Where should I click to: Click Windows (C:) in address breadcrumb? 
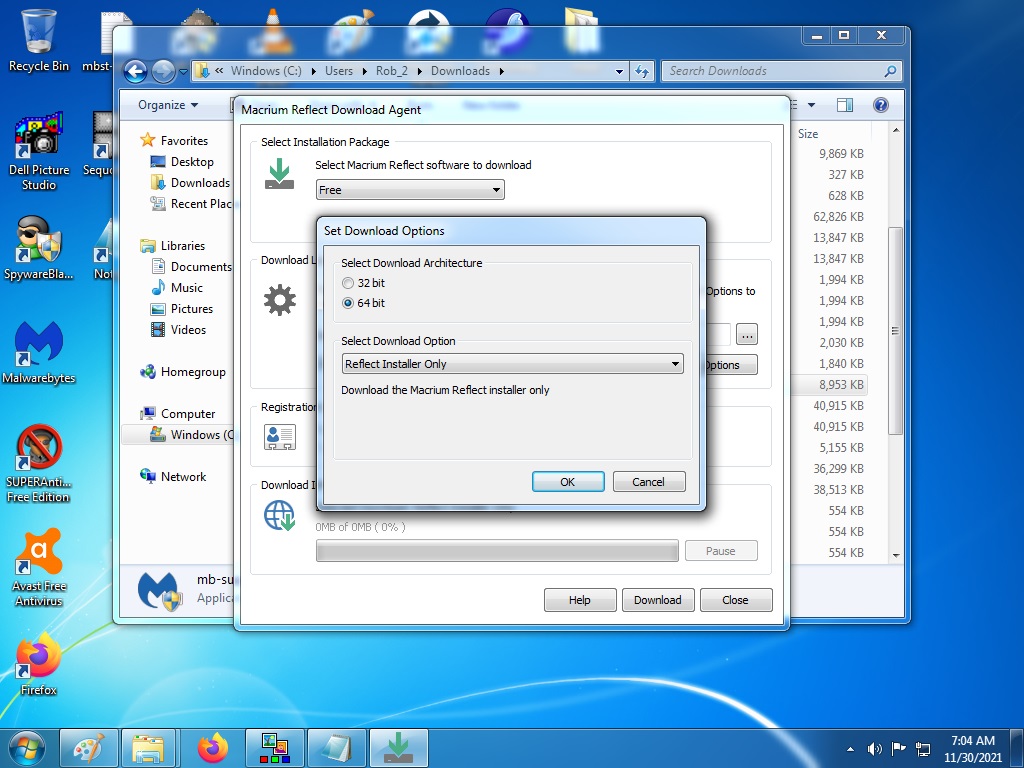(x=266, y=71)
